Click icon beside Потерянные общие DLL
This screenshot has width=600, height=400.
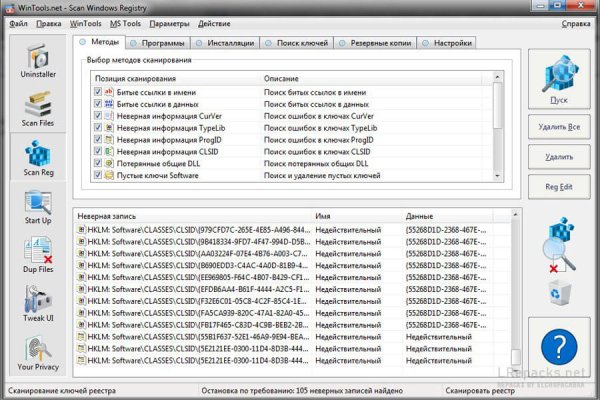(x=109, y=163)
